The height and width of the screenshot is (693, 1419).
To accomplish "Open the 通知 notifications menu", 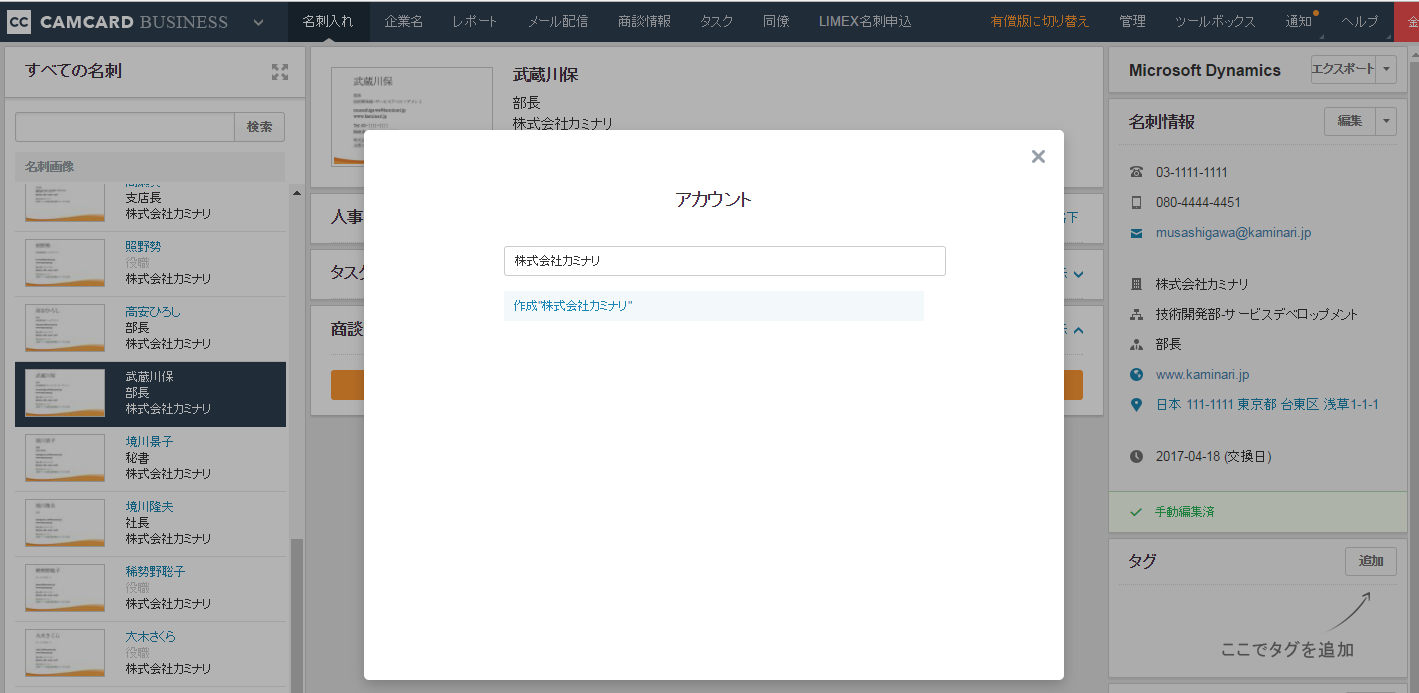I will coord(1299,21).
